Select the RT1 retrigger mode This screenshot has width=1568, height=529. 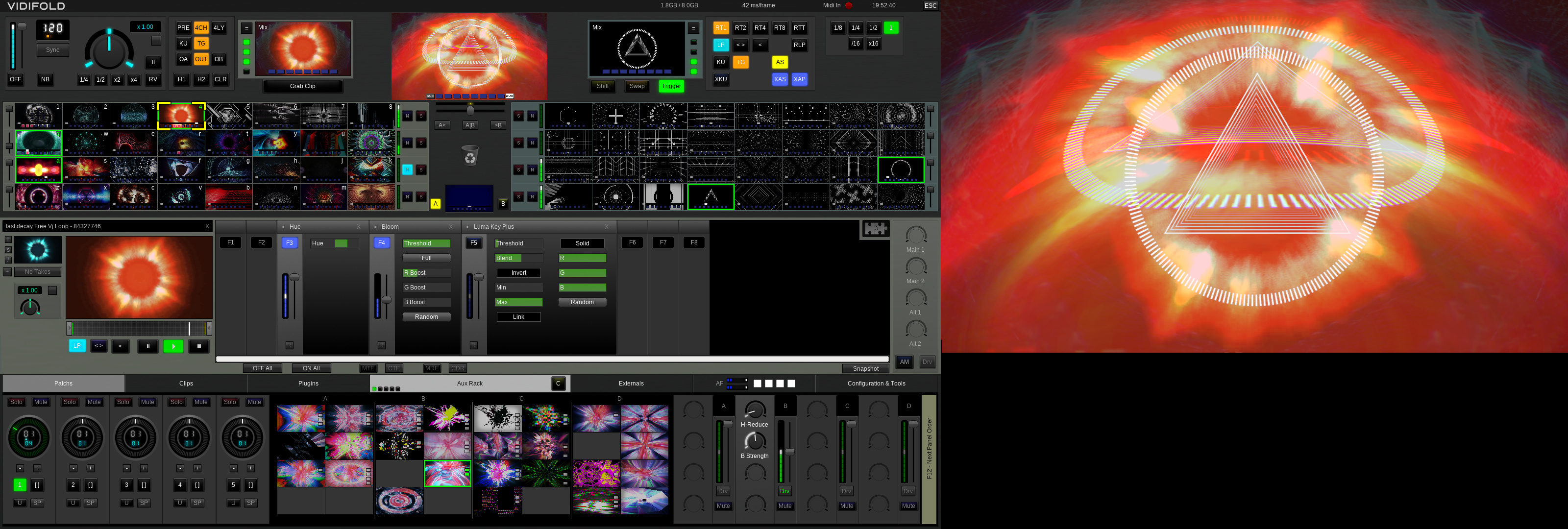click(x=721, y=28)
